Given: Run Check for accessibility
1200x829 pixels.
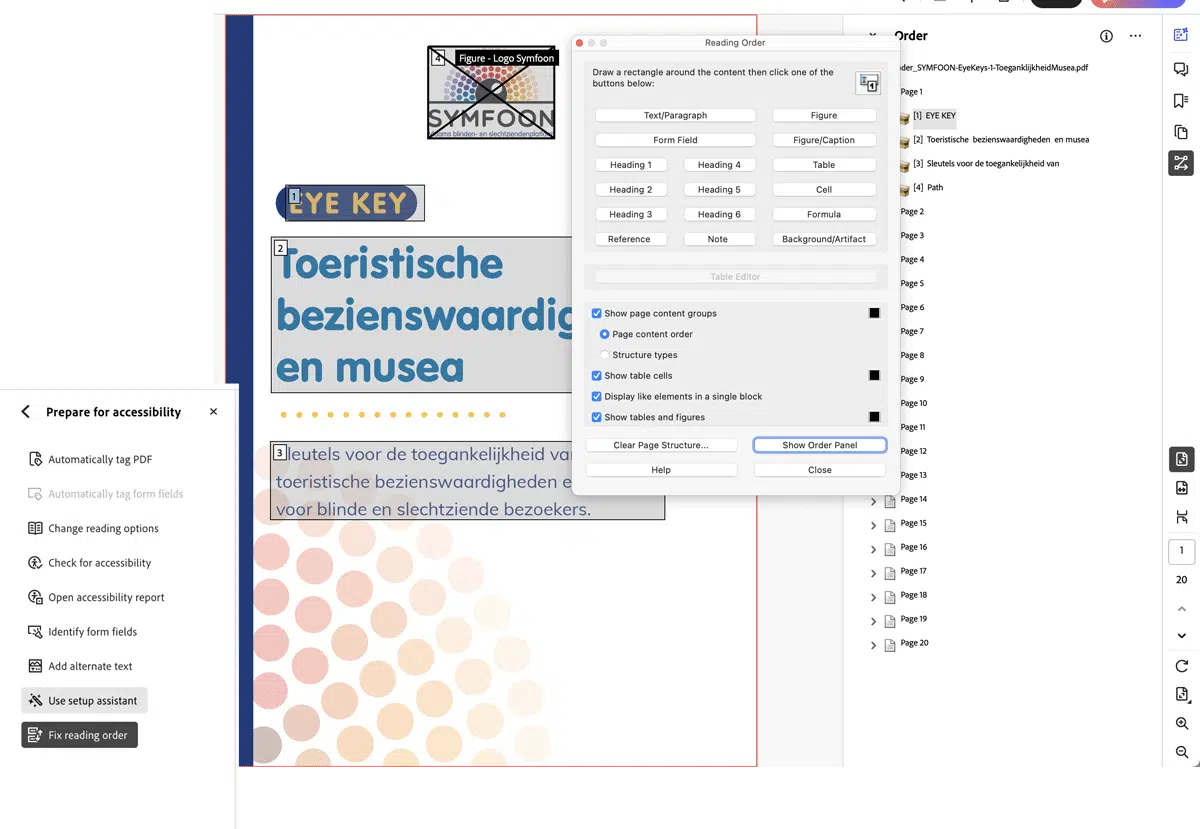Looking at the screenshot, I should point(89,563).
